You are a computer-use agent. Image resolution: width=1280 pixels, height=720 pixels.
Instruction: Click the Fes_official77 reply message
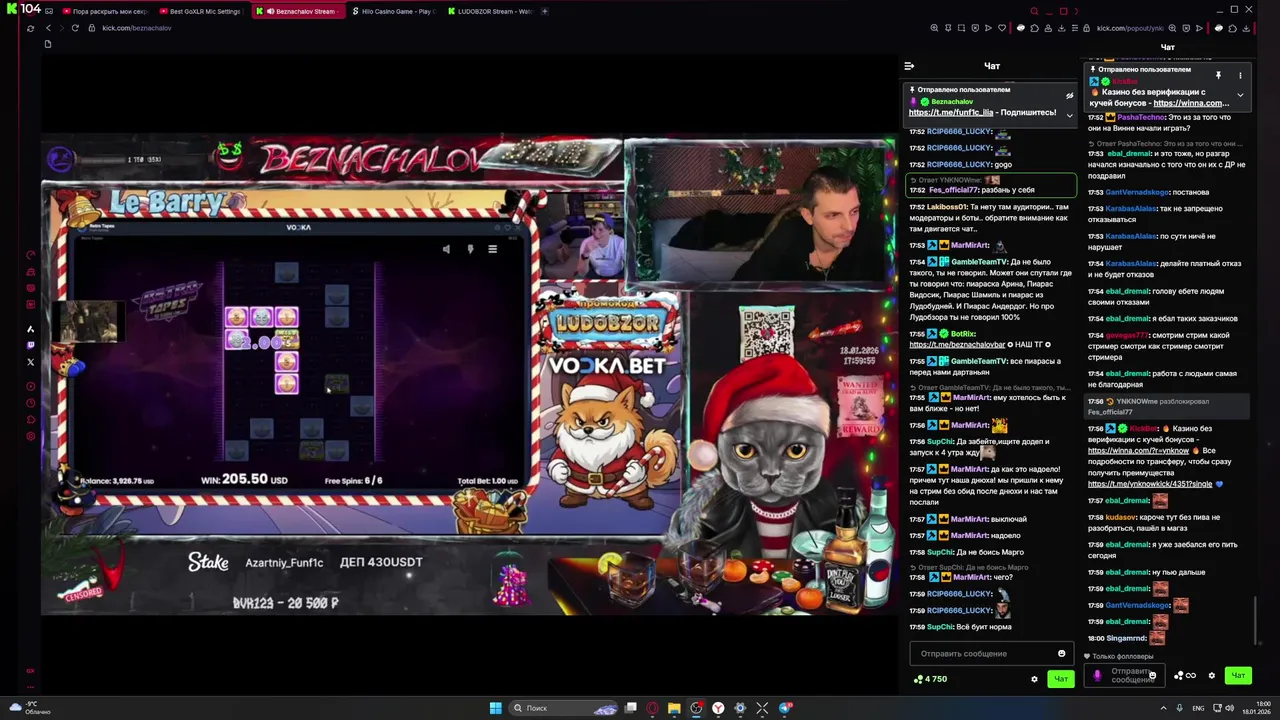991,185
